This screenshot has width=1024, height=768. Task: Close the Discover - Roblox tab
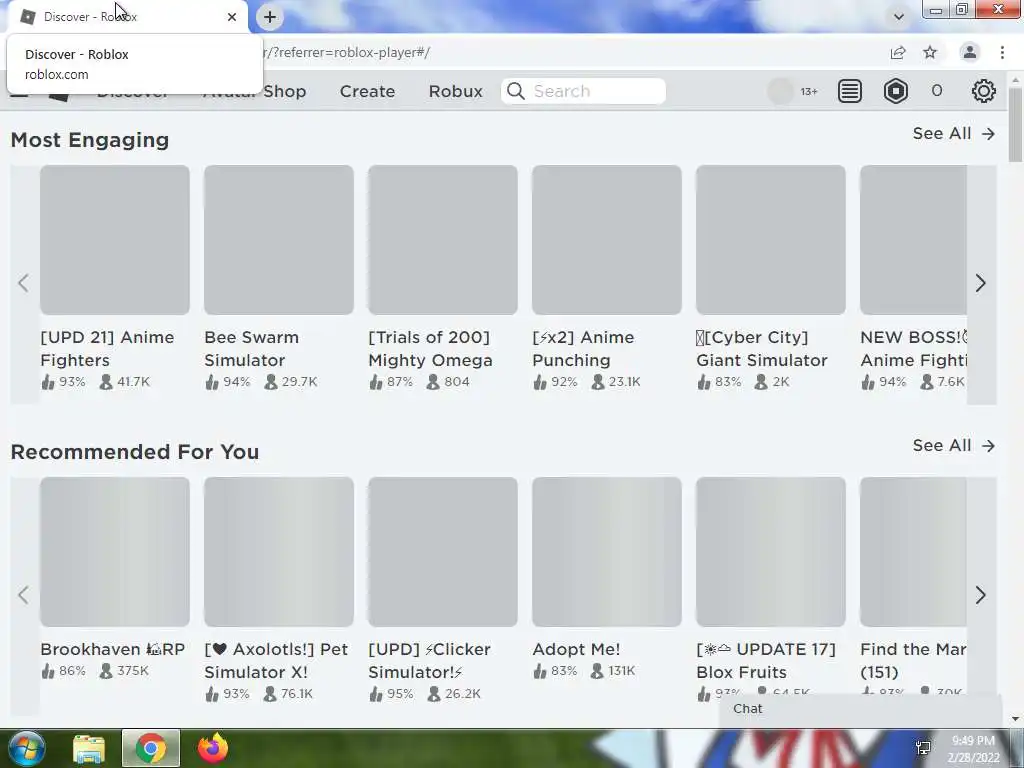tap(232, 17)
